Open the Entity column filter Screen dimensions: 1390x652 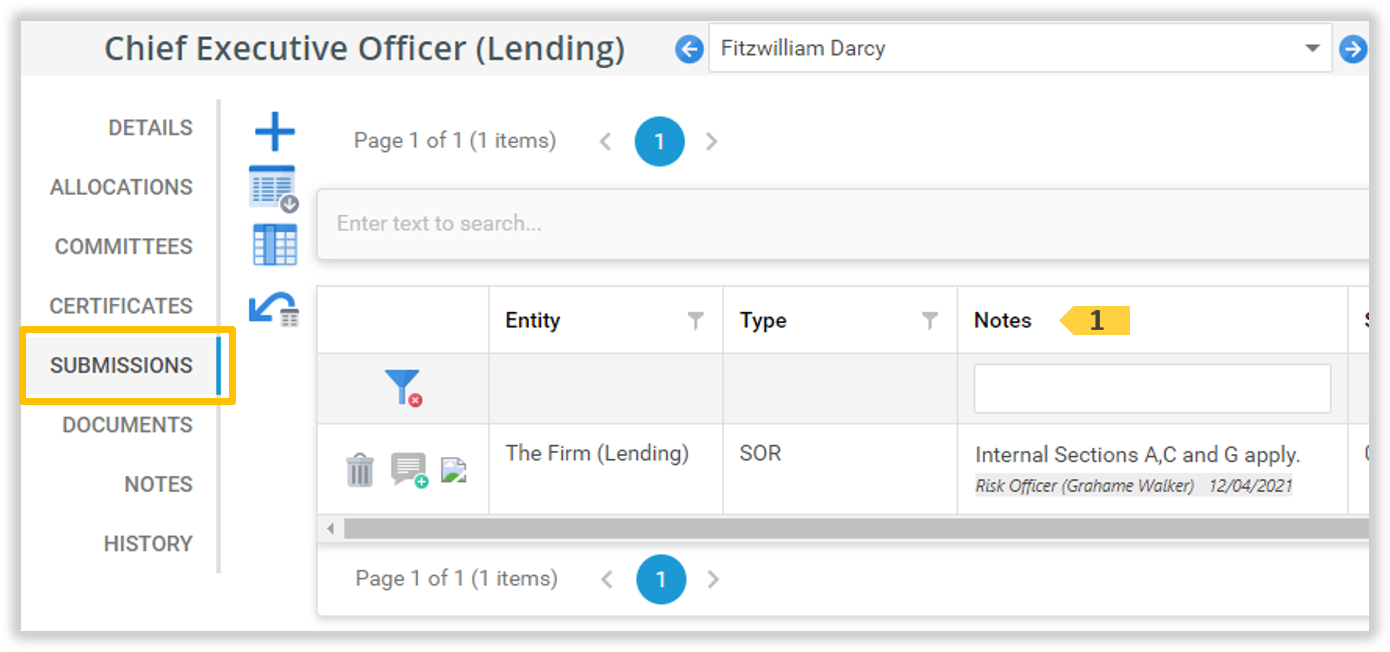[696, 321]
